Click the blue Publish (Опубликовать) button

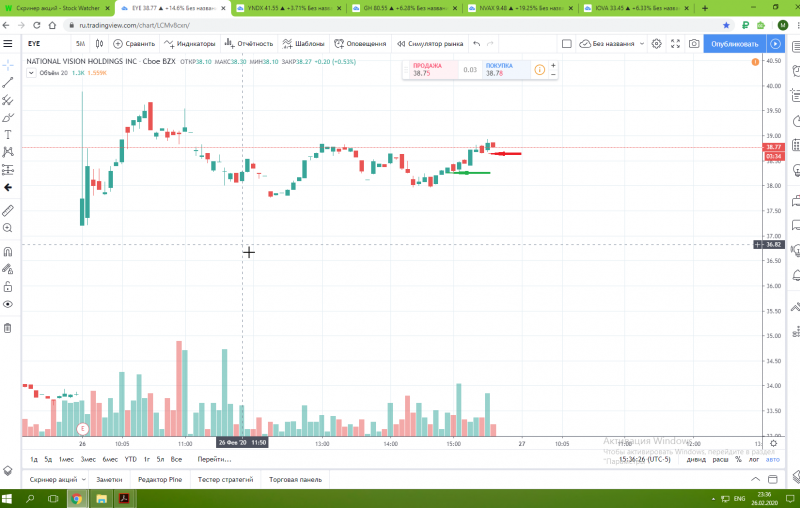(x=735, y=44)
